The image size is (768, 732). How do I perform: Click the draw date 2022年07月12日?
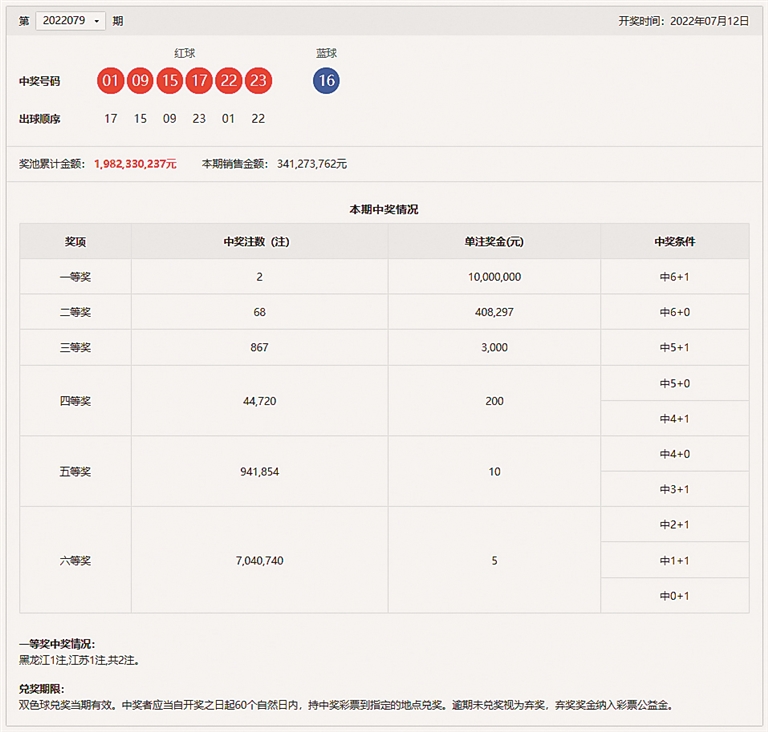tap(709, 21)
